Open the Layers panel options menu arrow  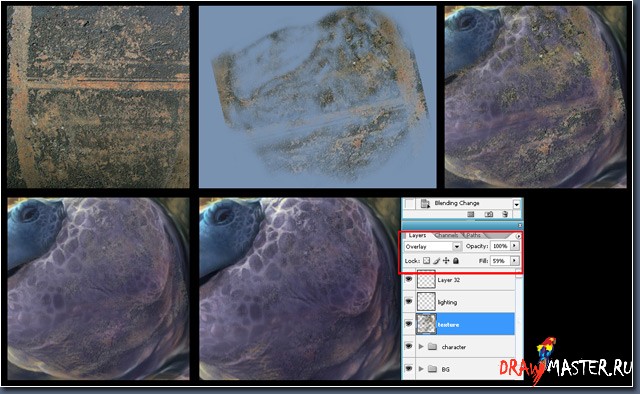pos(518,236)
